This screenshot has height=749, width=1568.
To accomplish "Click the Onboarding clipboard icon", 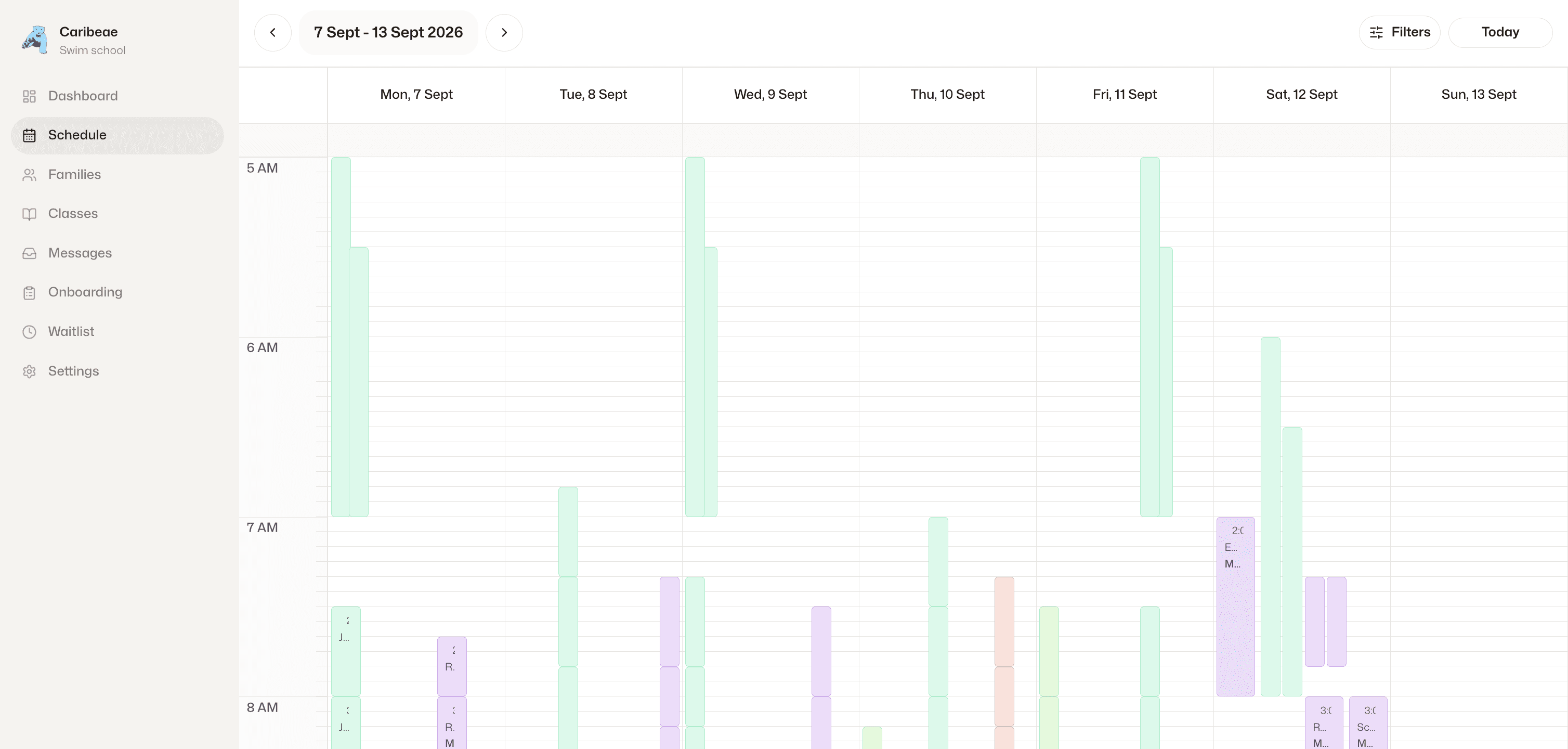I will (x=29, y=292).
